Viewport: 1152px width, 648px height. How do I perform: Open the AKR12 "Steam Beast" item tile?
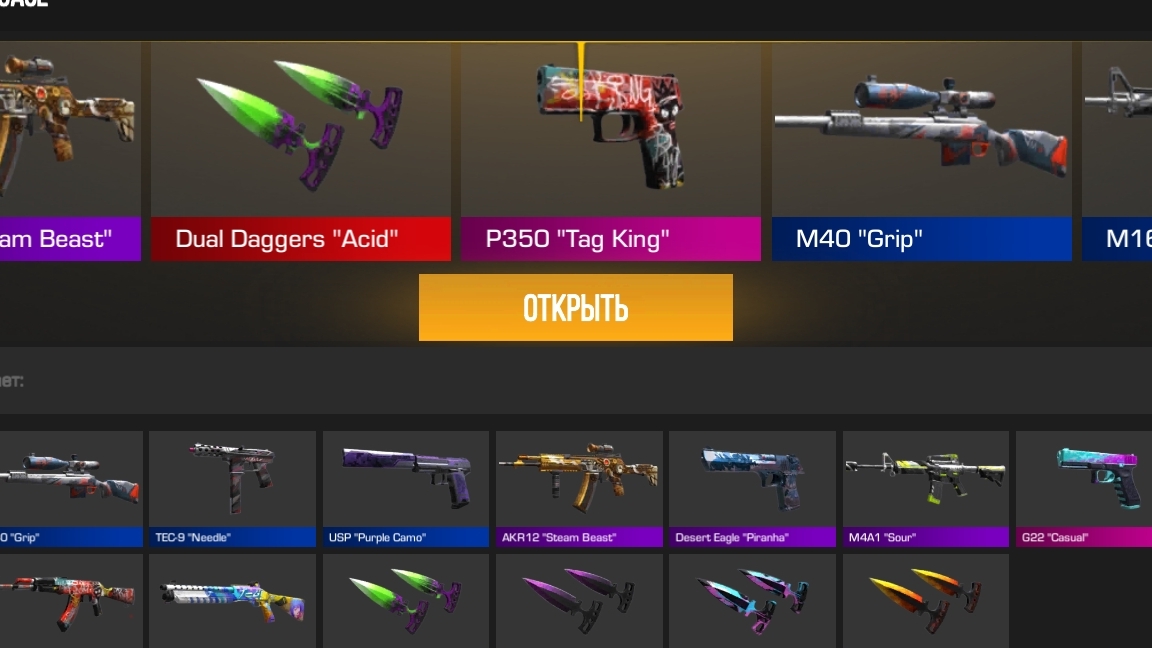579,489
